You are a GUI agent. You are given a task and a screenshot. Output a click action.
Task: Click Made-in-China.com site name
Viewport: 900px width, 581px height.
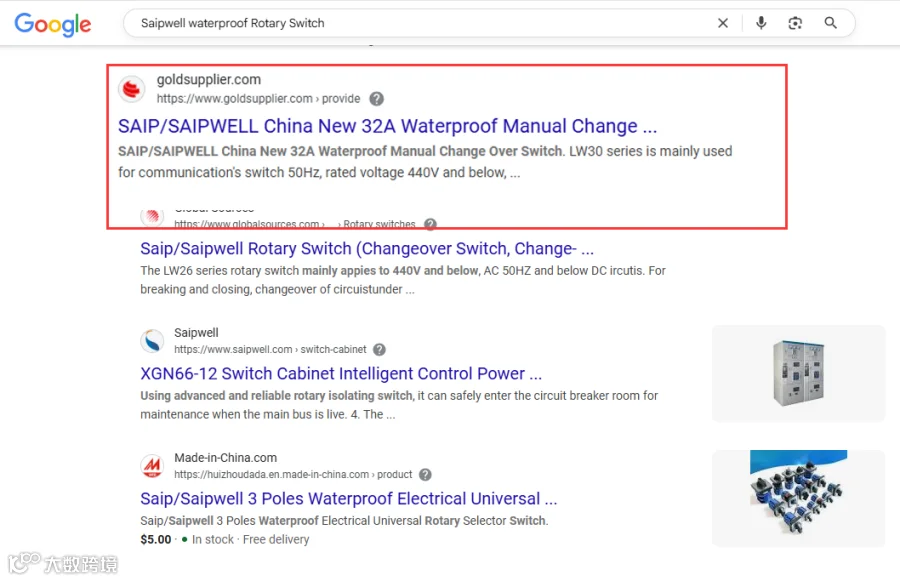(x=226, y=458)
